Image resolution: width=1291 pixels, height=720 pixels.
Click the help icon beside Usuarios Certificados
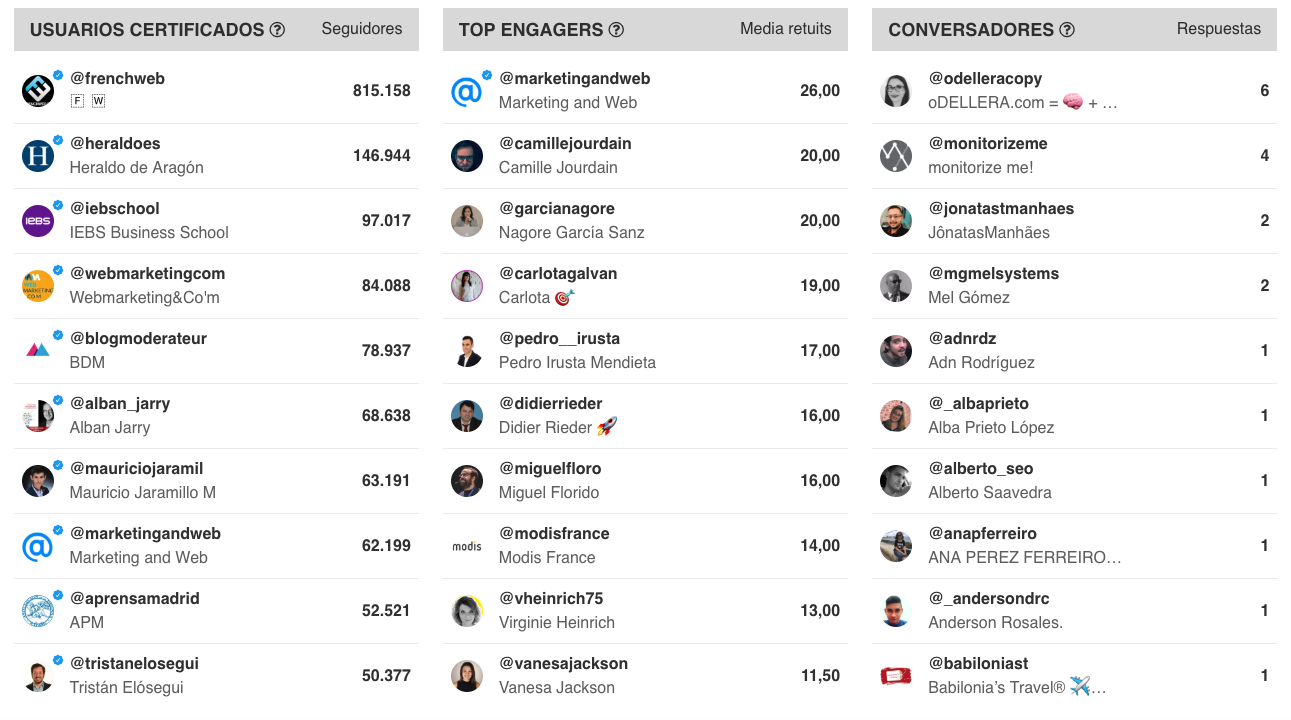(277, 30)
